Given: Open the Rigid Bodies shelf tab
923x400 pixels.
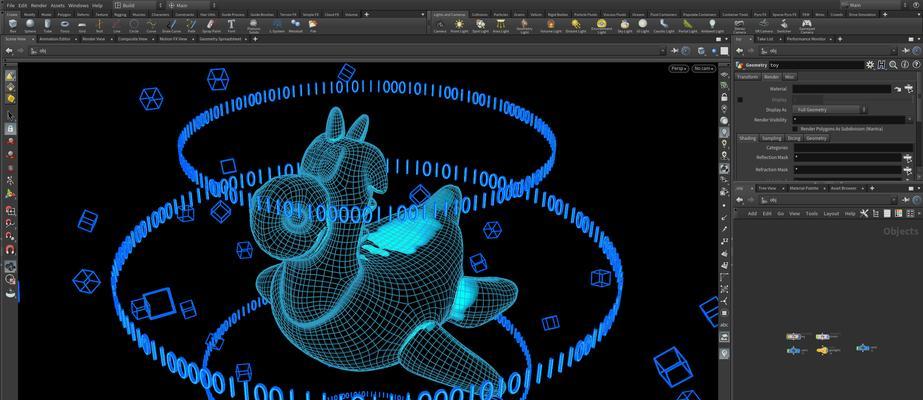Looking at the screenshot, I should [557, 14].
